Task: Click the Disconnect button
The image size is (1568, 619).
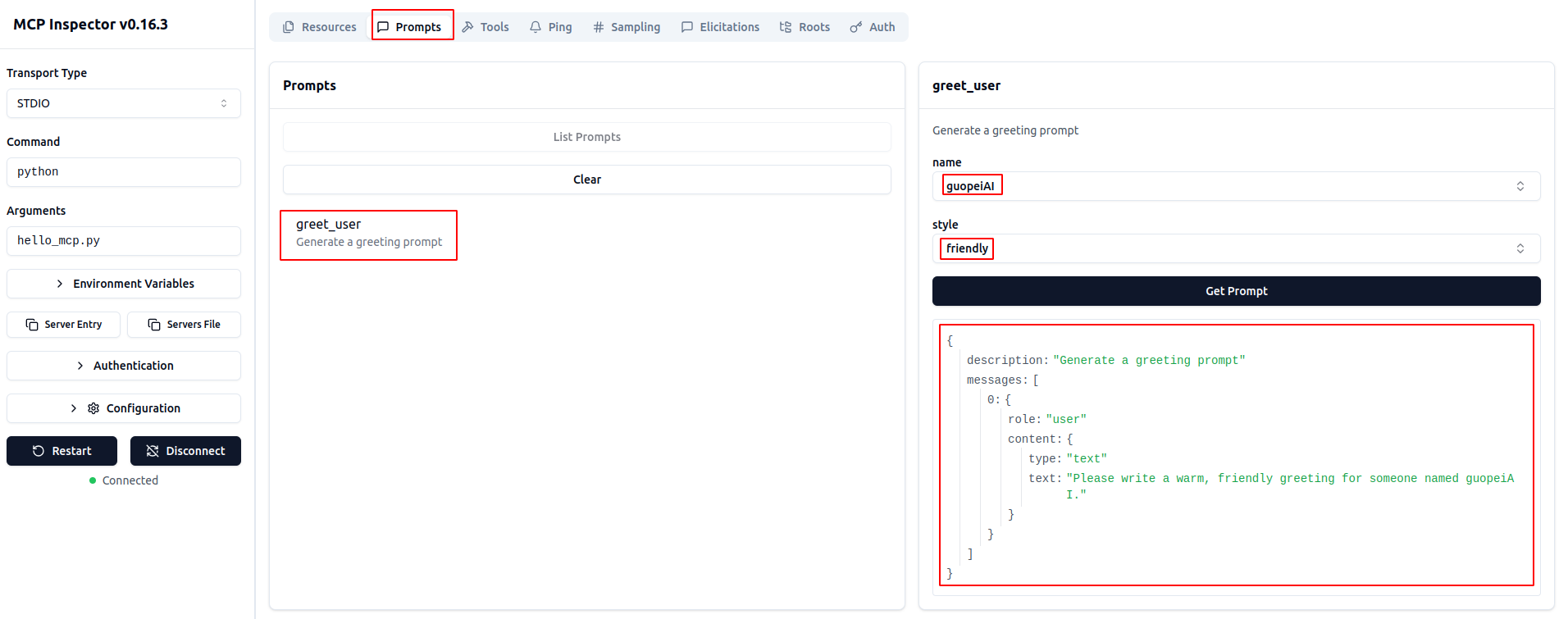Action: tap(185, 451)
